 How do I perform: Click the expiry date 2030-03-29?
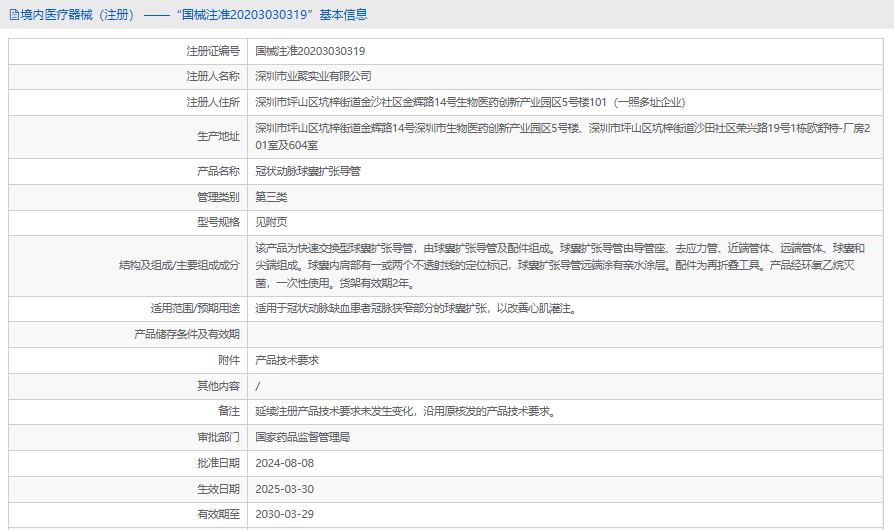[285, 514]
